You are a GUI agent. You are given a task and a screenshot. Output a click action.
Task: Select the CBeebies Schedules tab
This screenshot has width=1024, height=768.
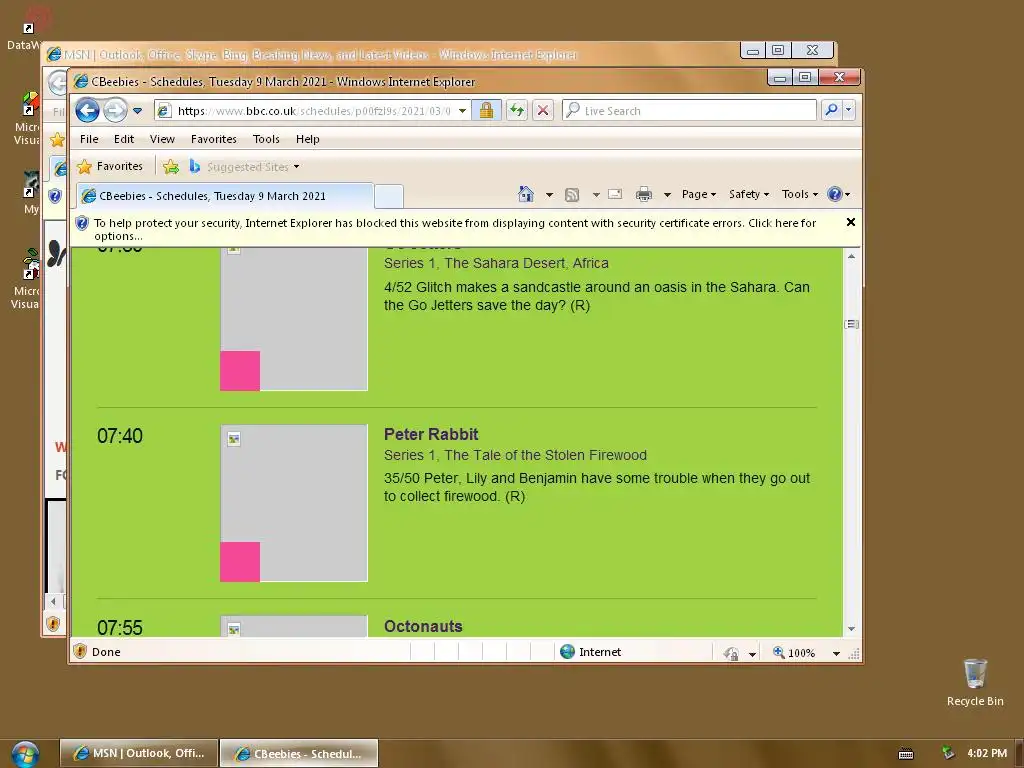click(x=225, y=196)
